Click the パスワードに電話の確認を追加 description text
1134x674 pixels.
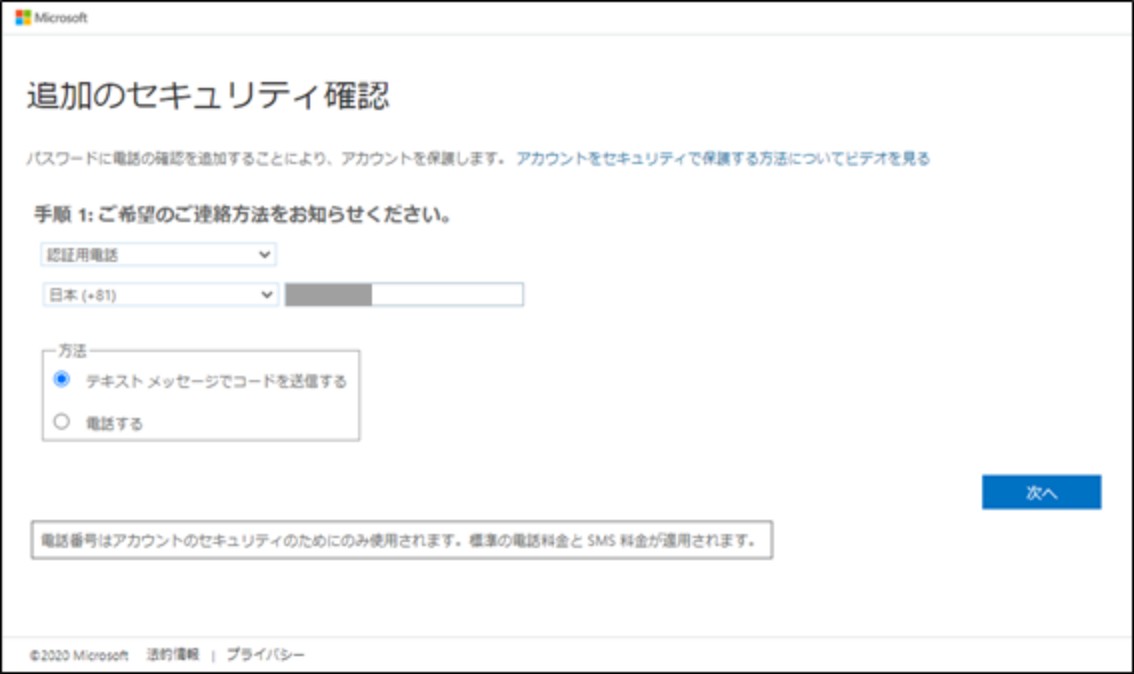click(265, 158)
